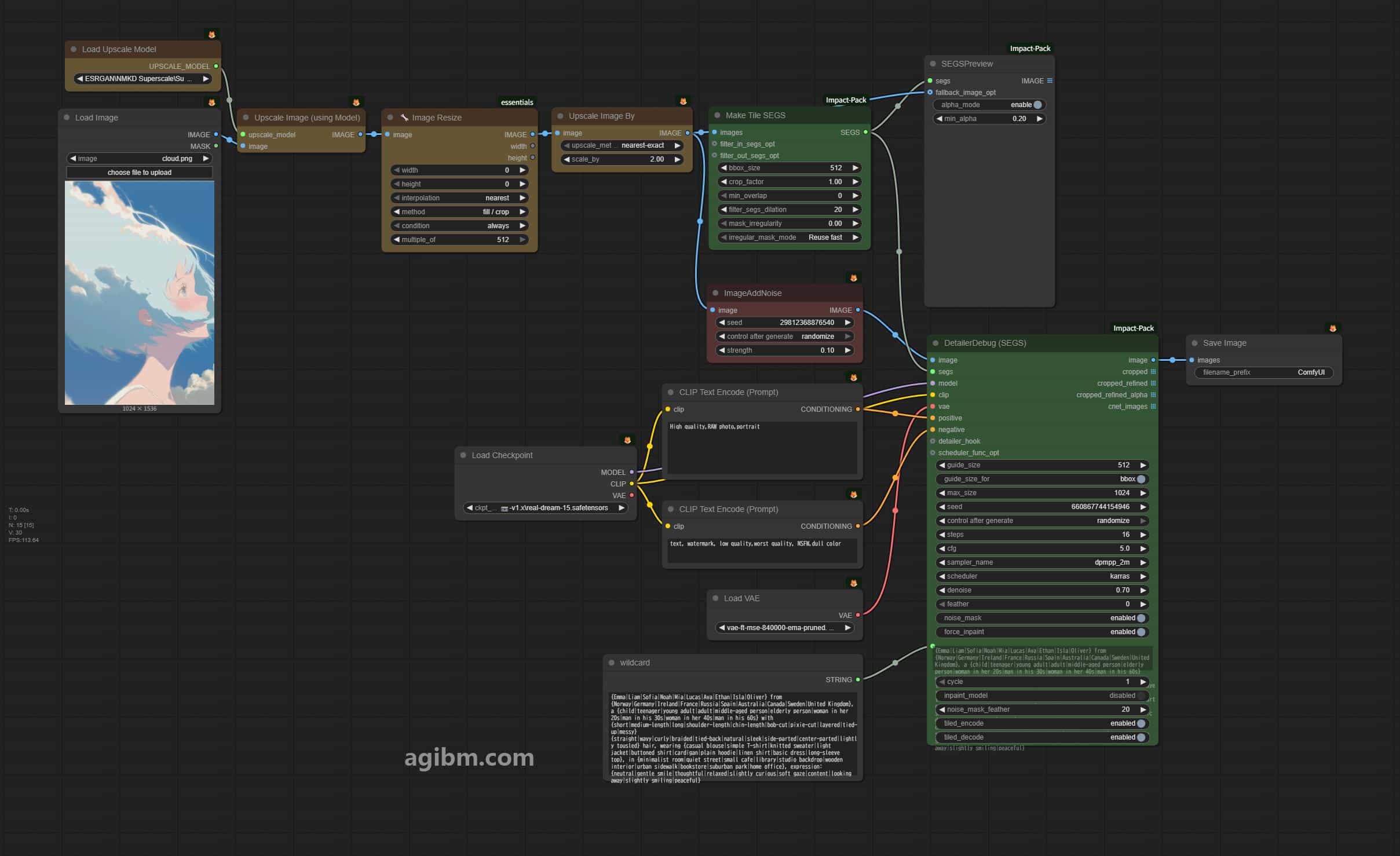Viewport: 1400px width, 856px height.
Task: Click the Impact-Pack badge above DetailerDebug
Action: tap(1133, 328)
